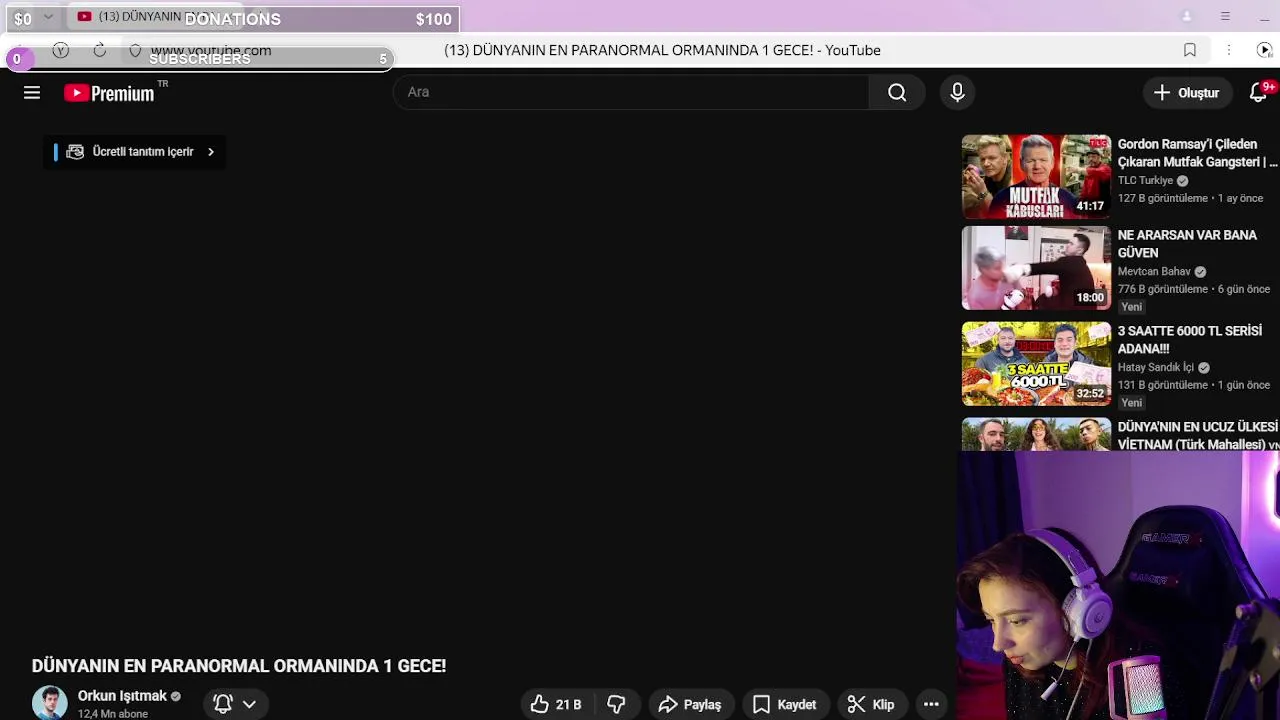The image size is (1280, 720).
Task: Open the Gordon Ramsay'i Çileden video title
Action: pyautogui.click(x=1197, y=153)
